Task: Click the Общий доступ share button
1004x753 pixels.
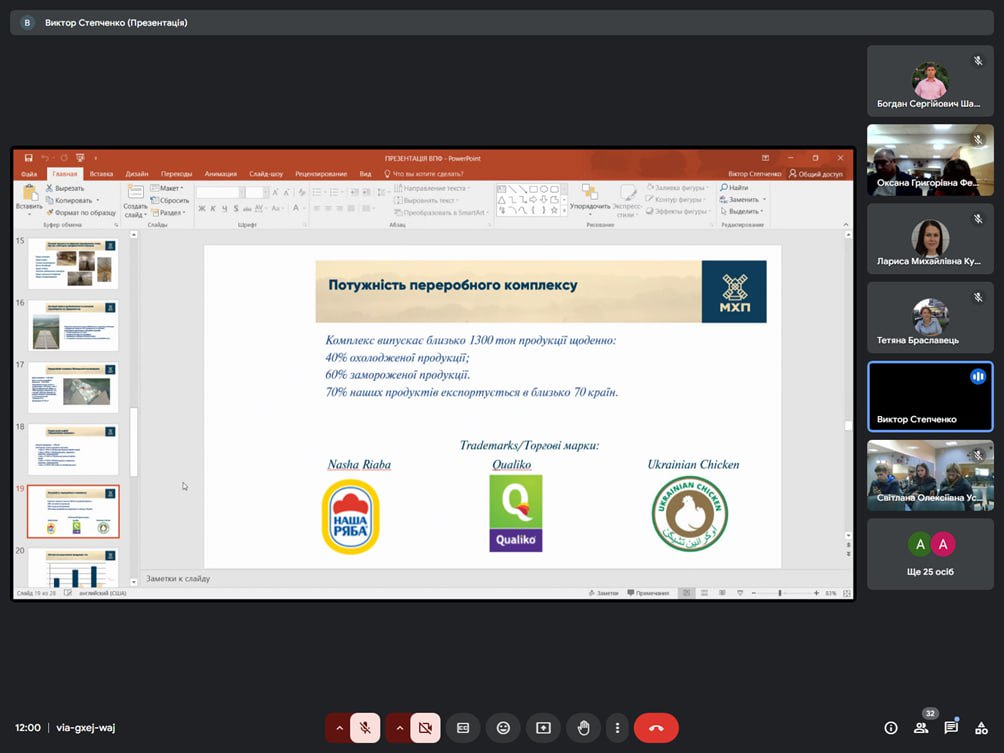Action: tap(816, 174)
